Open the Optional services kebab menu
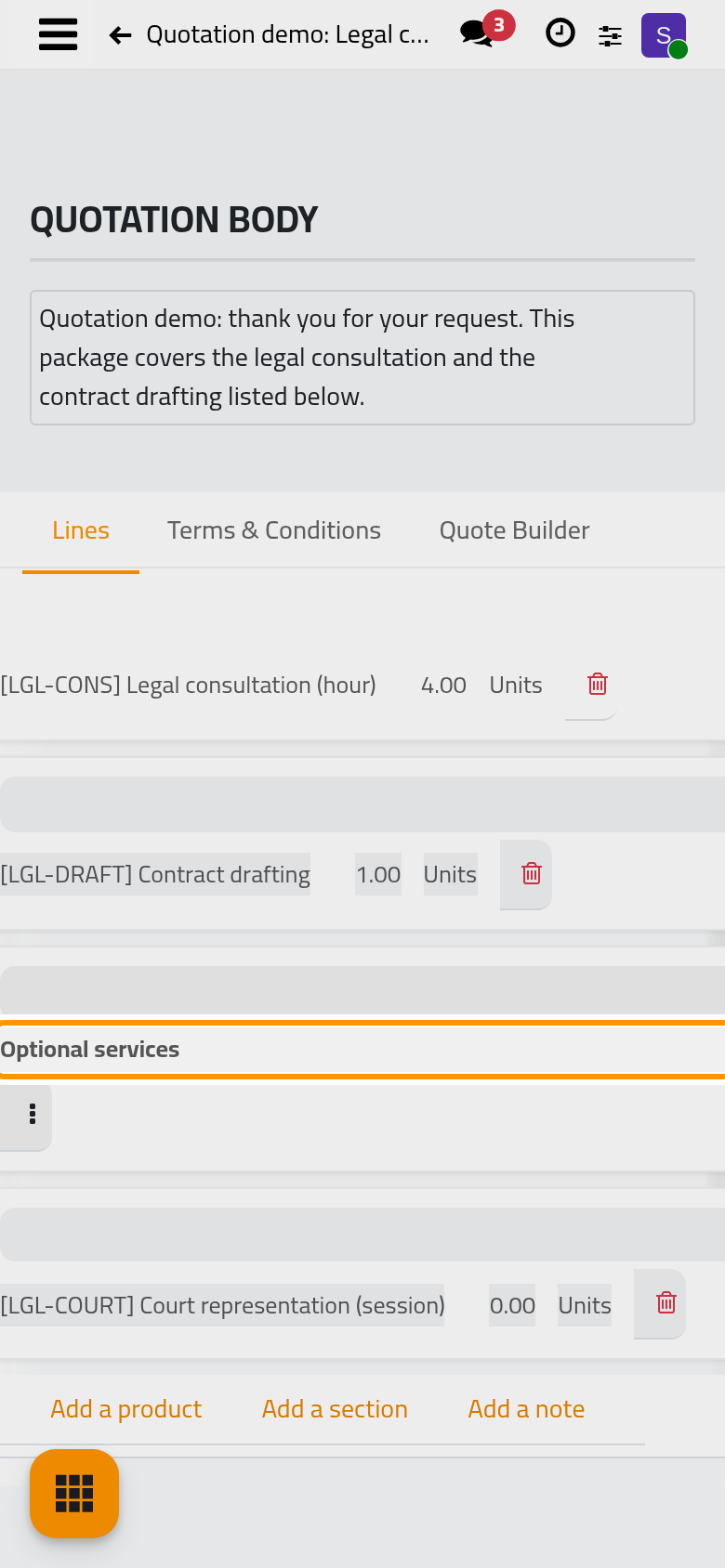 tap(33, 1114)
